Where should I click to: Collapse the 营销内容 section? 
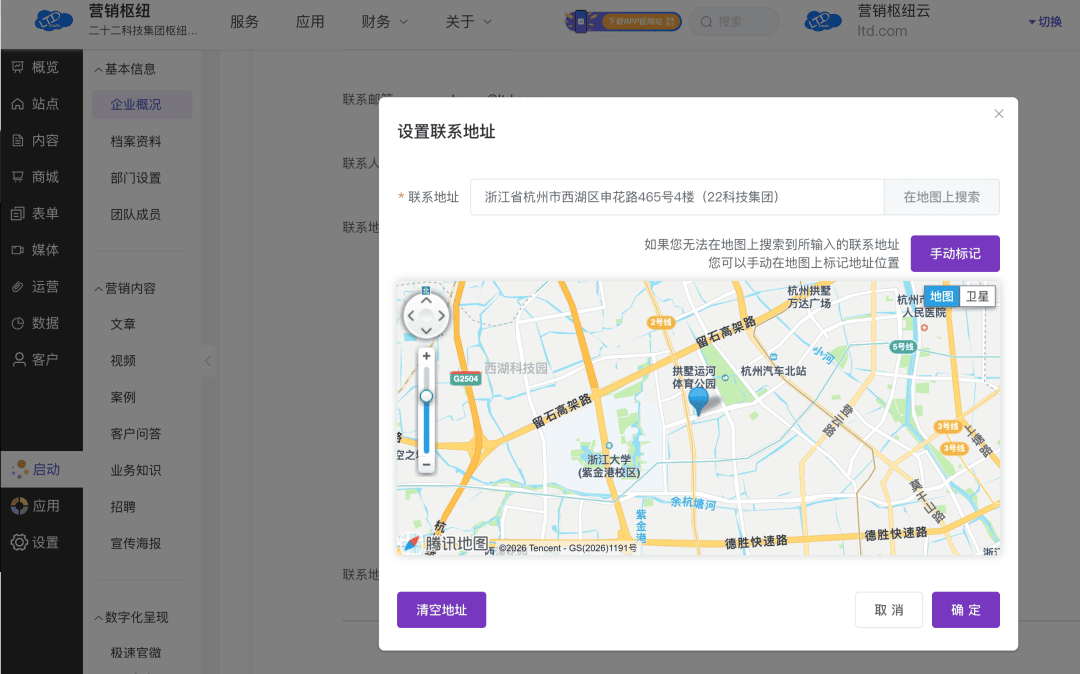click(x=125, y=288)
